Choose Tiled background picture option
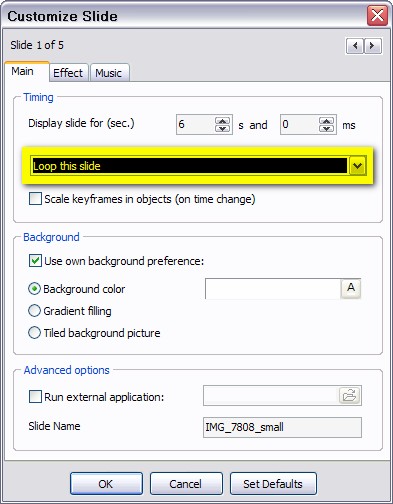 coord(34,333)
